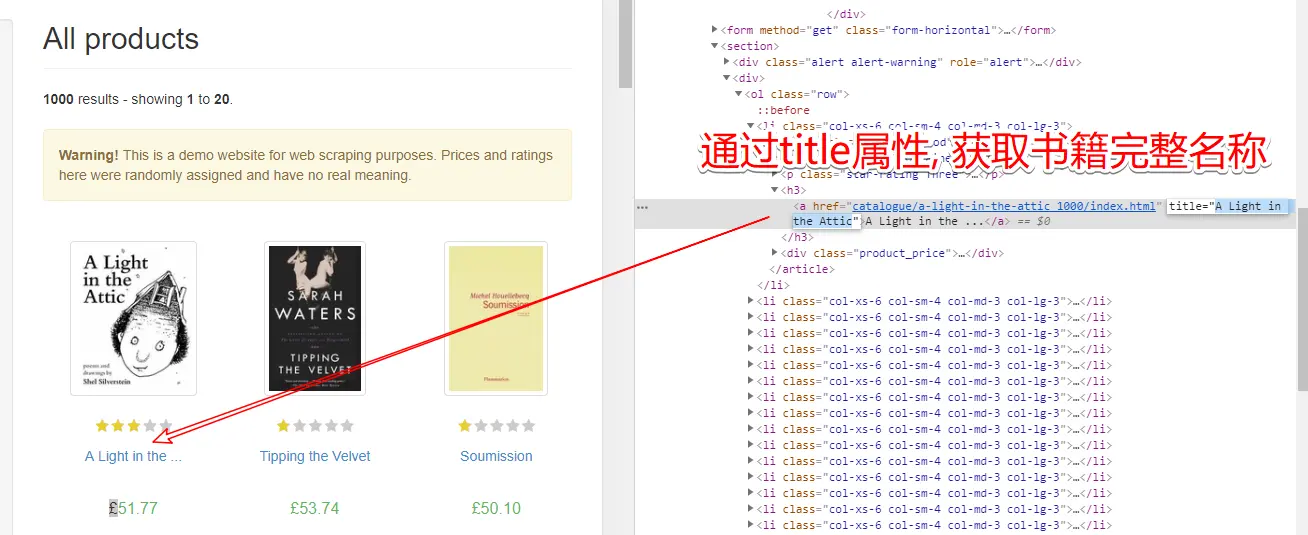Viewport: 1308px width, 535px height.
Task: Collapse the section node in the DOM tree
Action: click(x=714, y=46)
